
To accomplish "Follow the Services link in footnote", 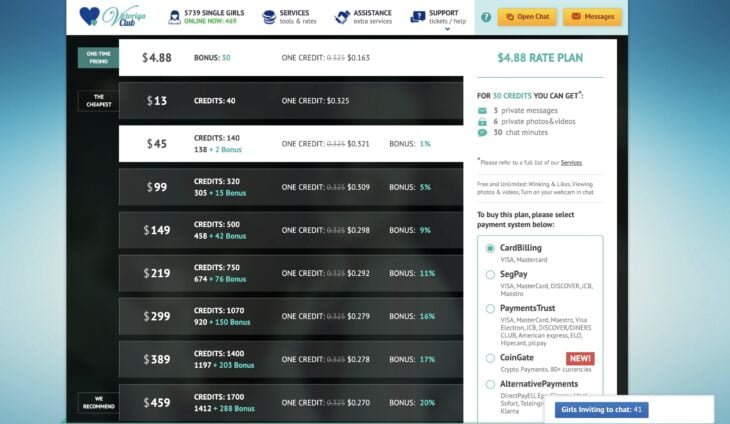I will 571,162.
